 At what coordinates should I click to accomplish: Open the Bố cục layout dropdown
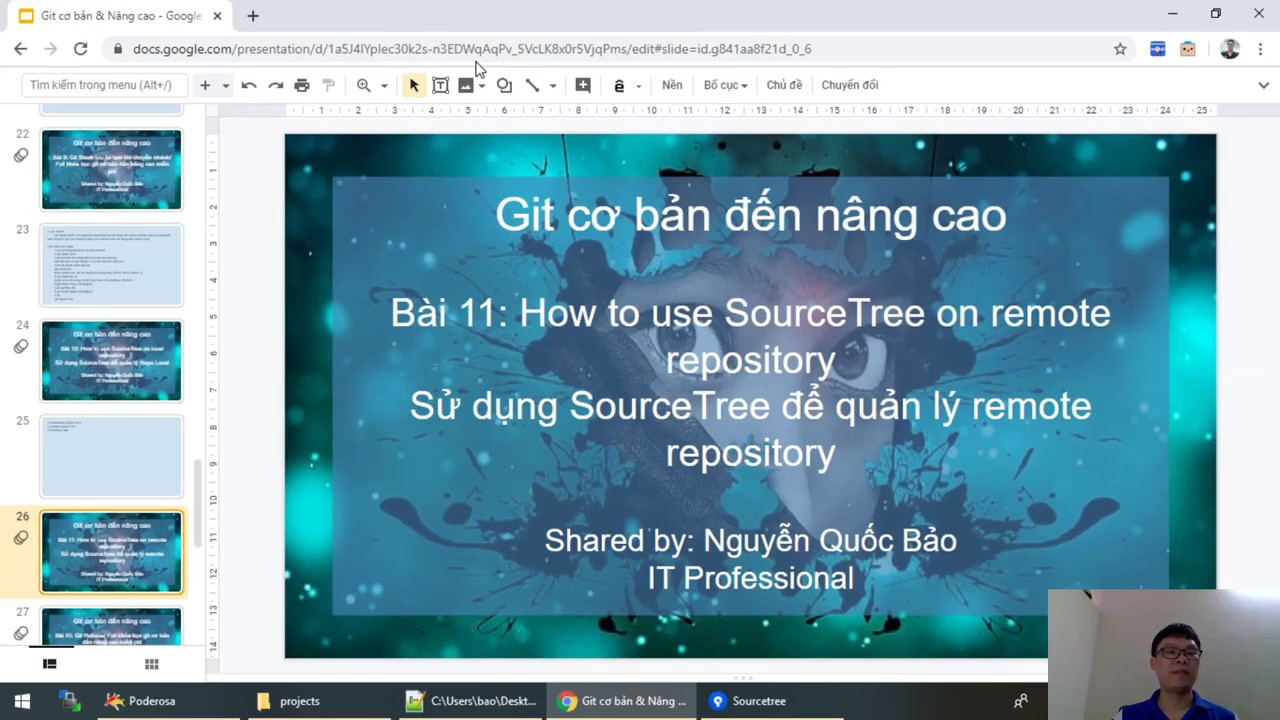point(725,85)
